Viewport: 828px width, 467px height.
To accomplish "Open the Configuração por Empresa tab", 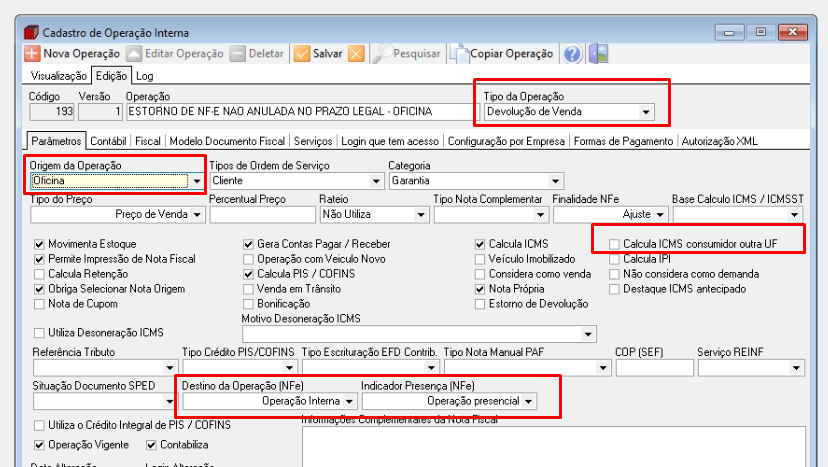I will click(506, 142).
